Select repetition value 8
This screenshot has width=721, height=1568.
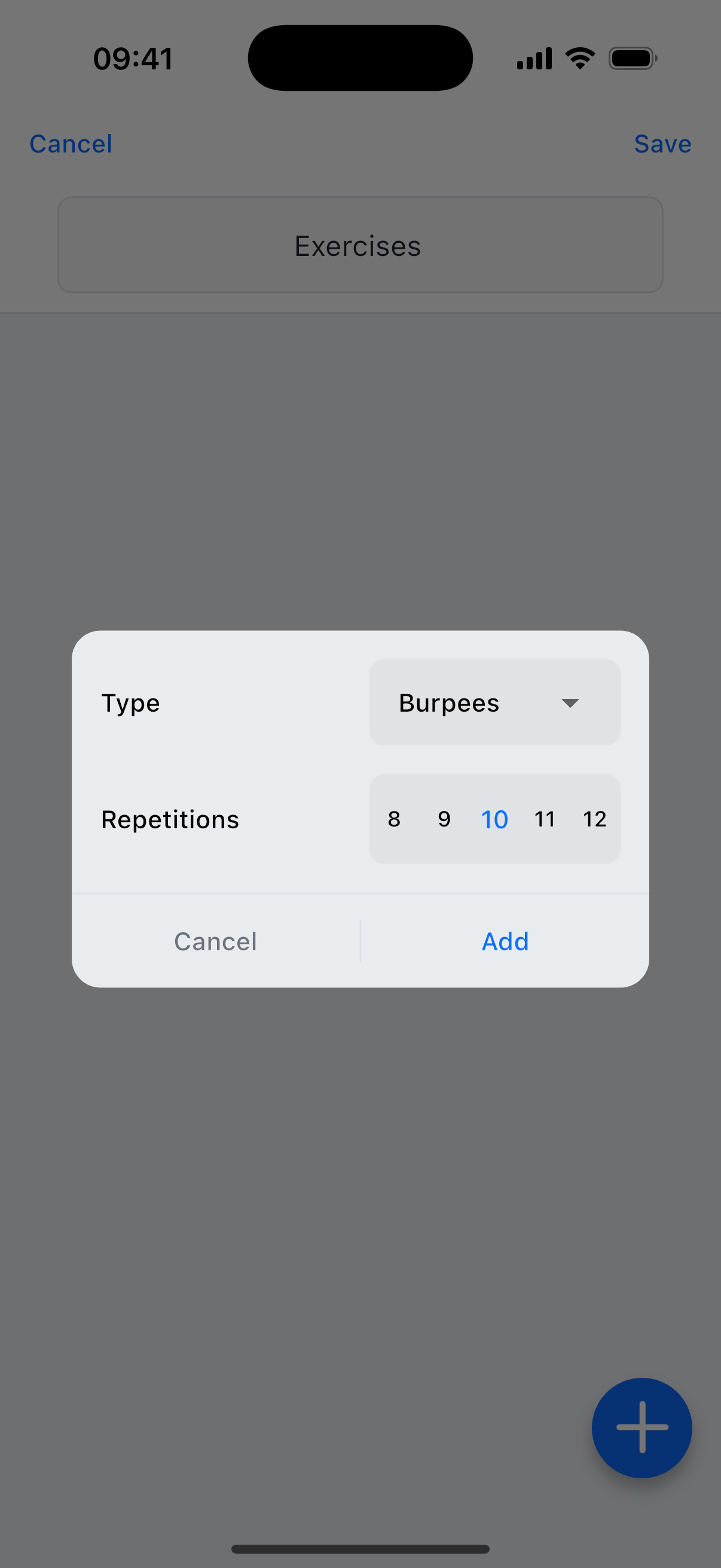pos(394,819)
